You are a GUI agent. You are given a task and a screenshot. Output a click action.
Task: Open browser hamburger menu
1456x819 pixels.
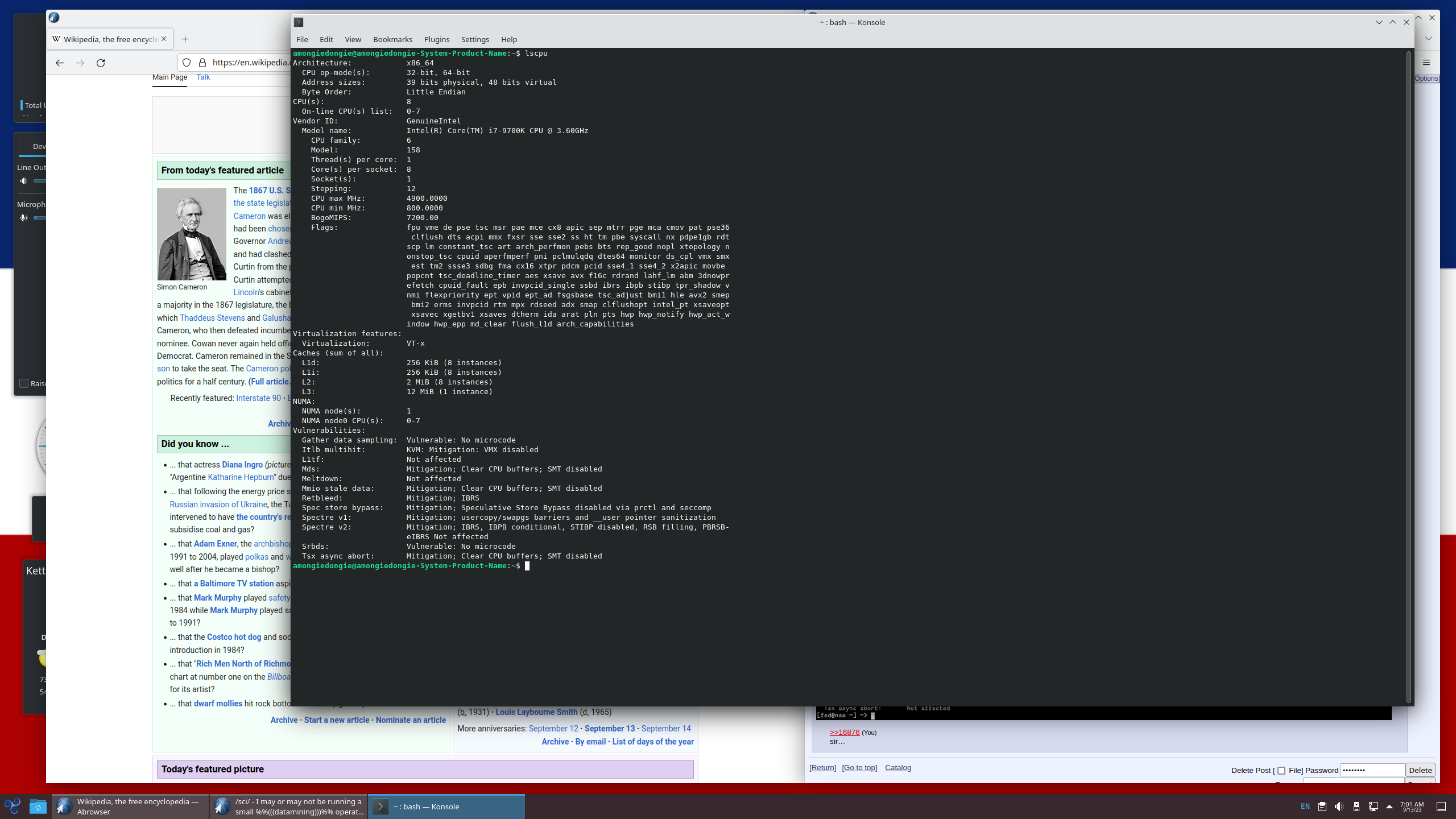point(1426,63)
